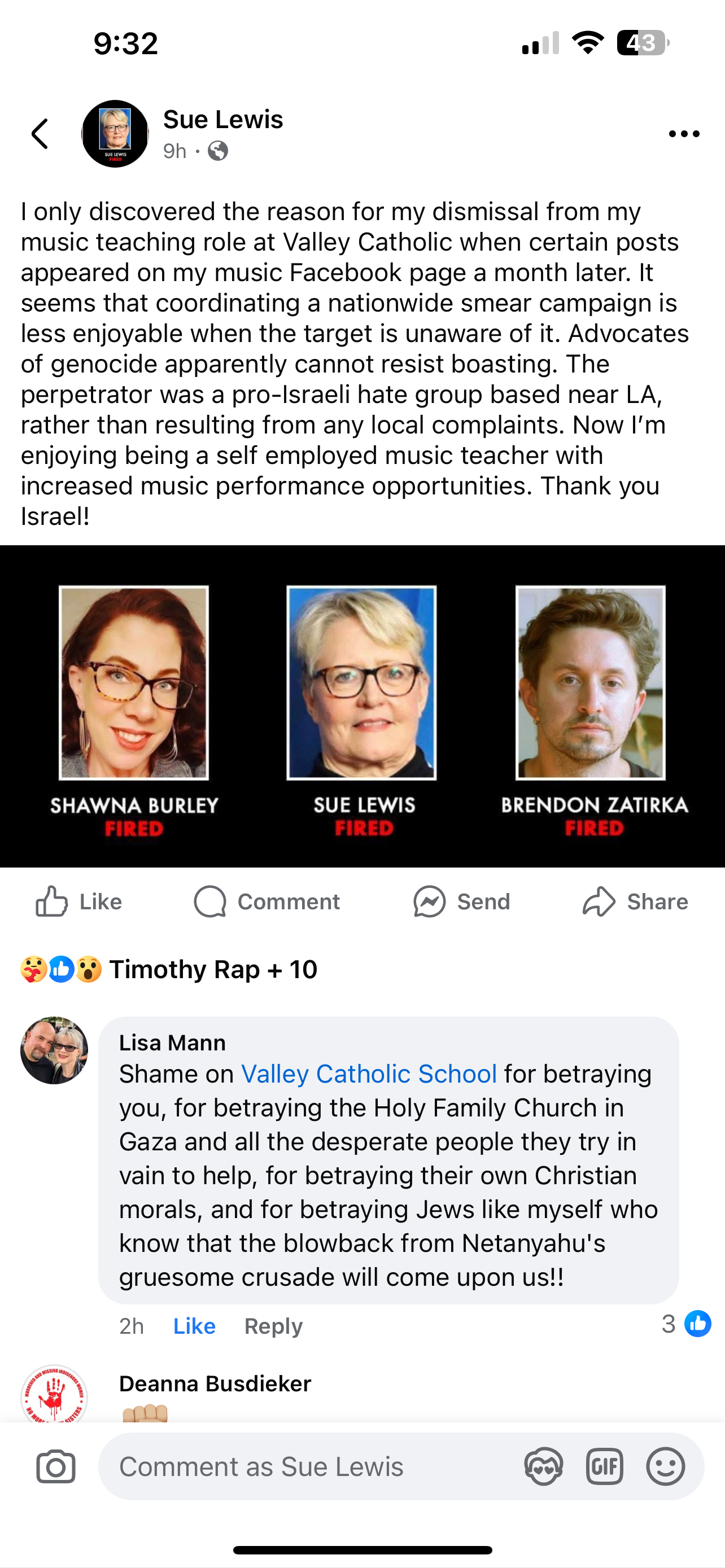The image size is (725, 1568).
Task: Send the post via Messenger icon
Action: [x=461, y=901]
